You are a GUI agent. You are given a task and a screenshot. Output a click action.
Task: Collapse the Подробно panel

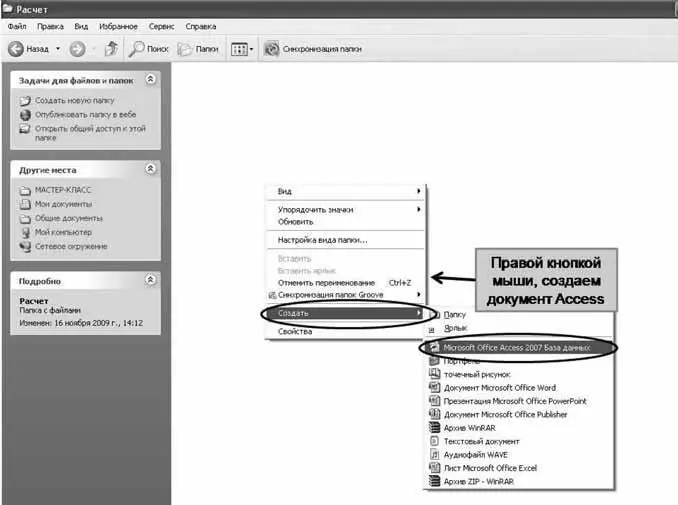point(150,280)
